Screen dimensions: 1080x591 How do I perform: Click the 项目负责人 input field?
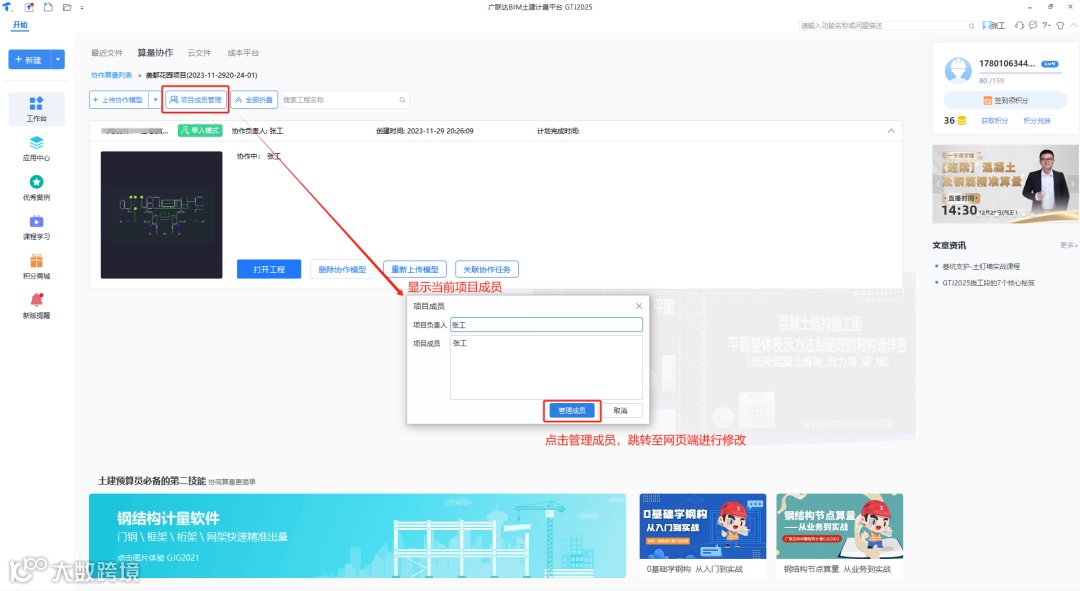click(x=546, y=324)
